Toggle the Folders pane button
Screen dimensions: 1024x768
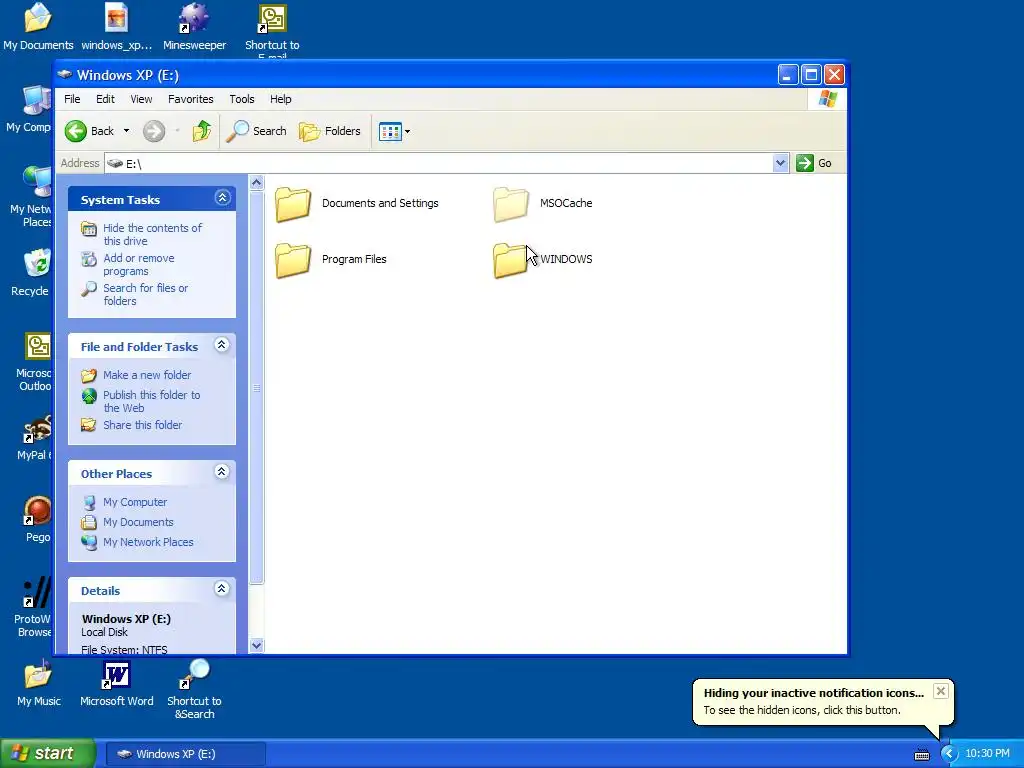click(x=330, y=131)
